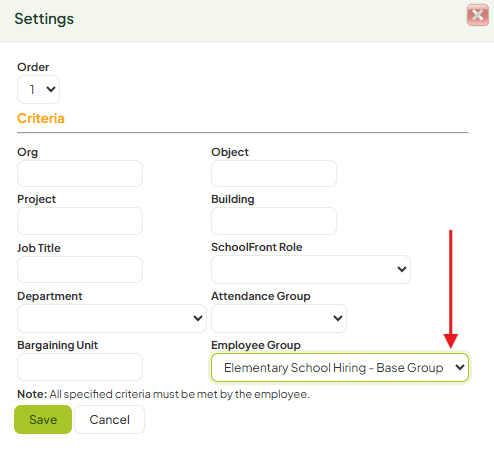Focus the Object text box
494x450 pixels.
point(274,173)
